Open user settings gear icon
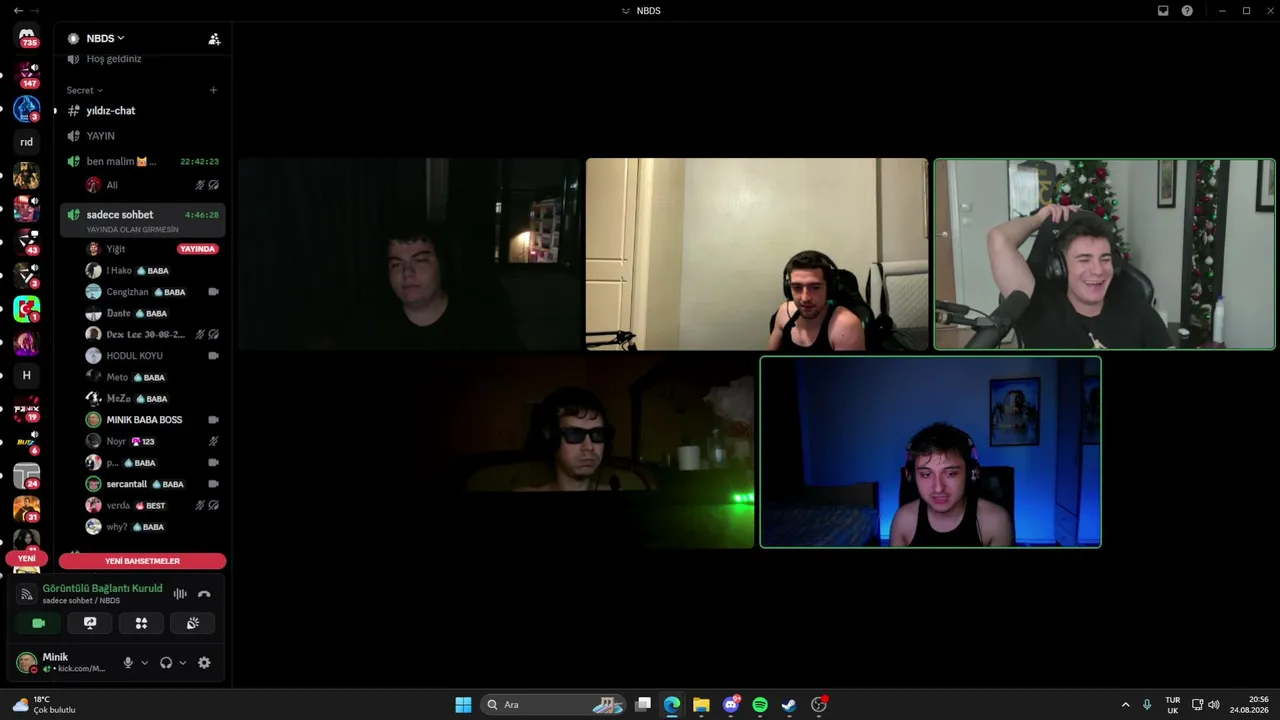Viewport: 1280px width, 720px height. 204,663
